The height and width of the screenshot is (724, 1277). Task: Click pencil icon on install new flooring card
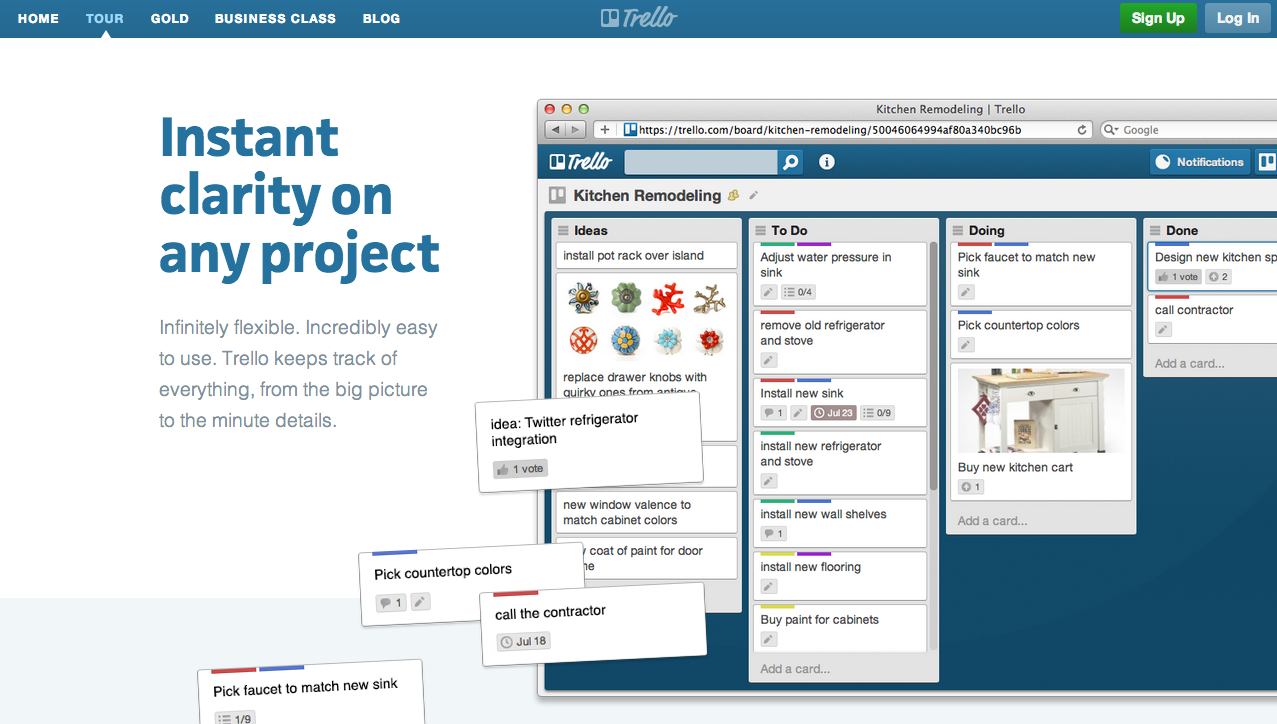pos(769,587)
